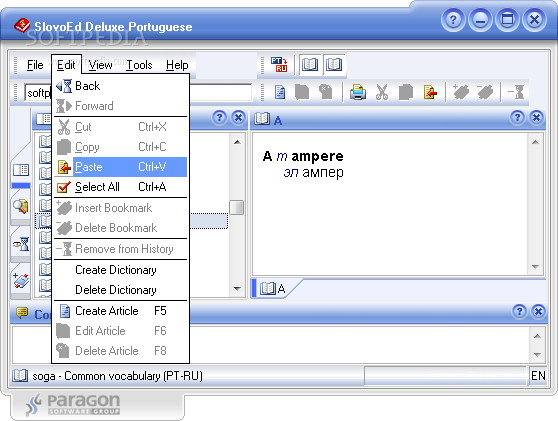Close the open Edit menu header
558x421 pixels.
tap(66, 65)
